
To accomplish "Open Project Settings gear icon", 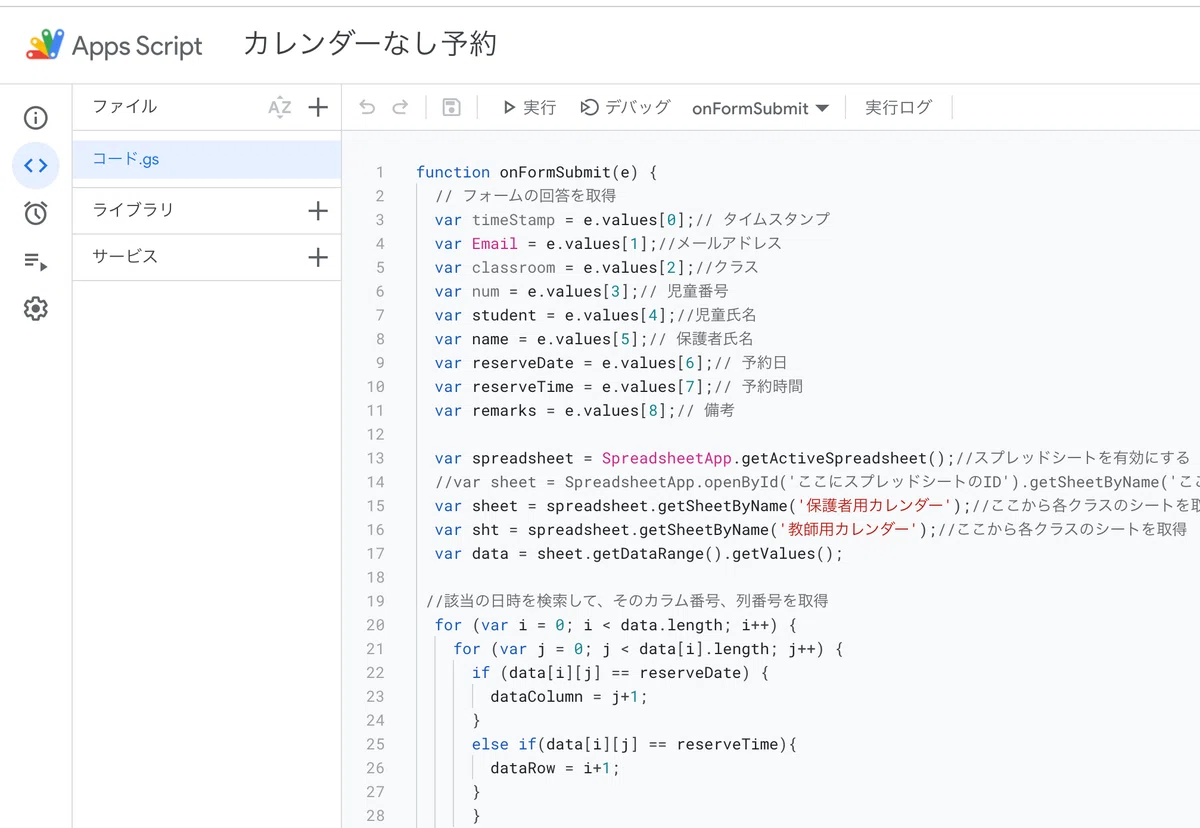I will [x=35, y=309].
